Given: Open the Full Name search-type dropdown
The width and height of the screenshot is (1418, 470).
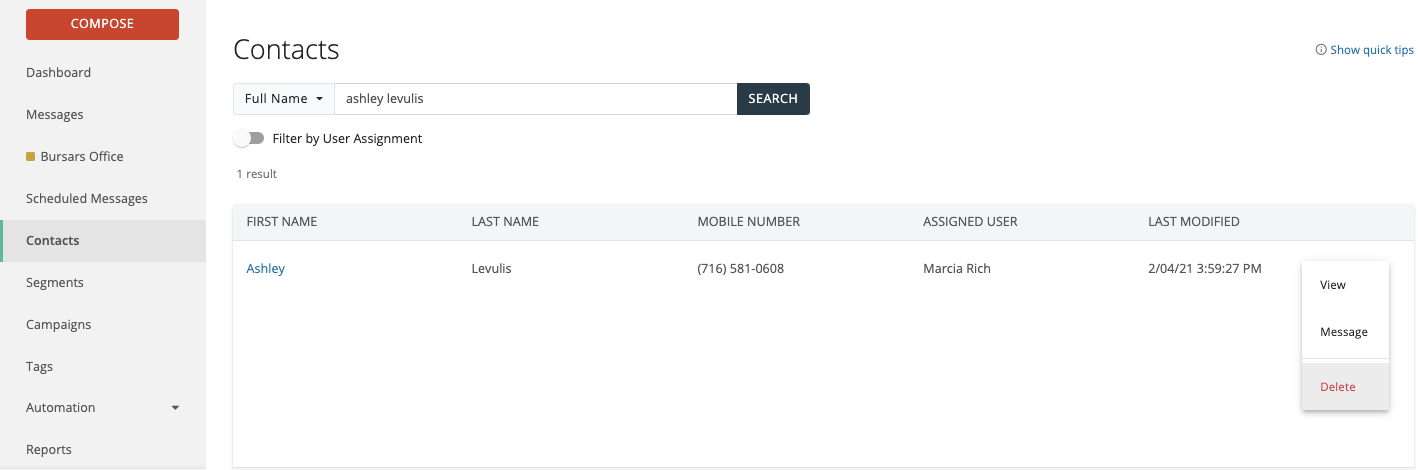Looking at the screenshot, I should tap(284, 99).
